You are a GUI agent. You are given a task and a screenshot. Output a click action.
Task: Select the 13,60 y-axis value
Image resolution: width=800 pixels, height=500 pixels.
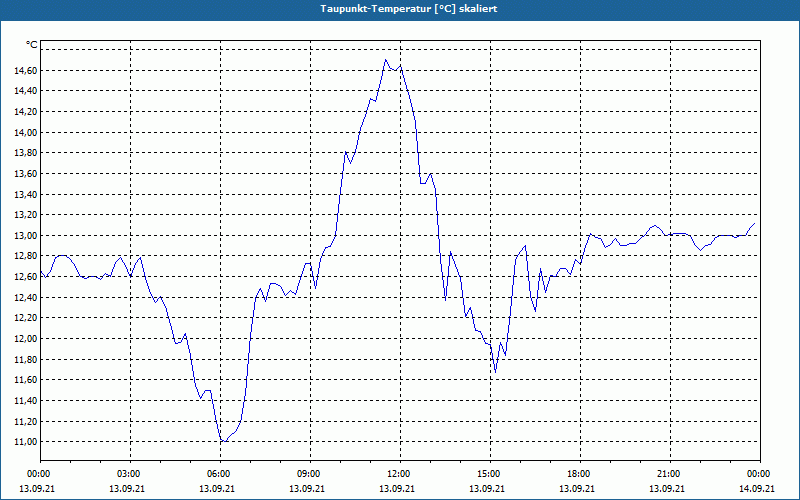tap(26, 173)
